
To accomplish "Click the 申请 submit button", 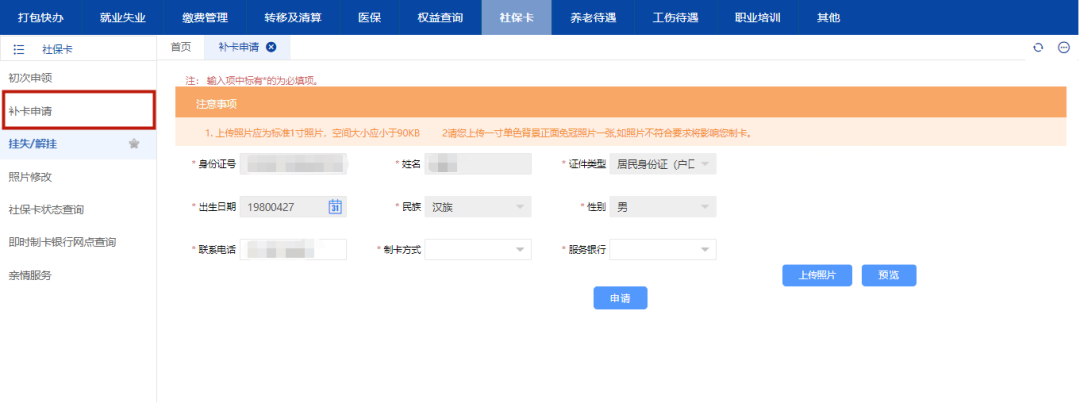I will (620, 298).
